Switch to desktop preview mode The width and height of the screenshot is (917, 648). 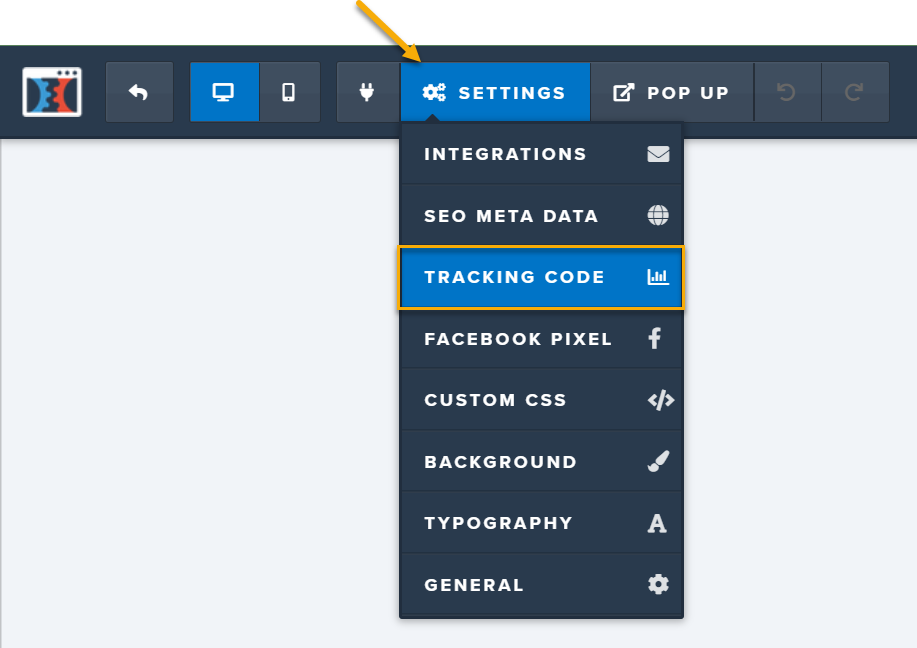pyautogui.click(x=224, y=92)
